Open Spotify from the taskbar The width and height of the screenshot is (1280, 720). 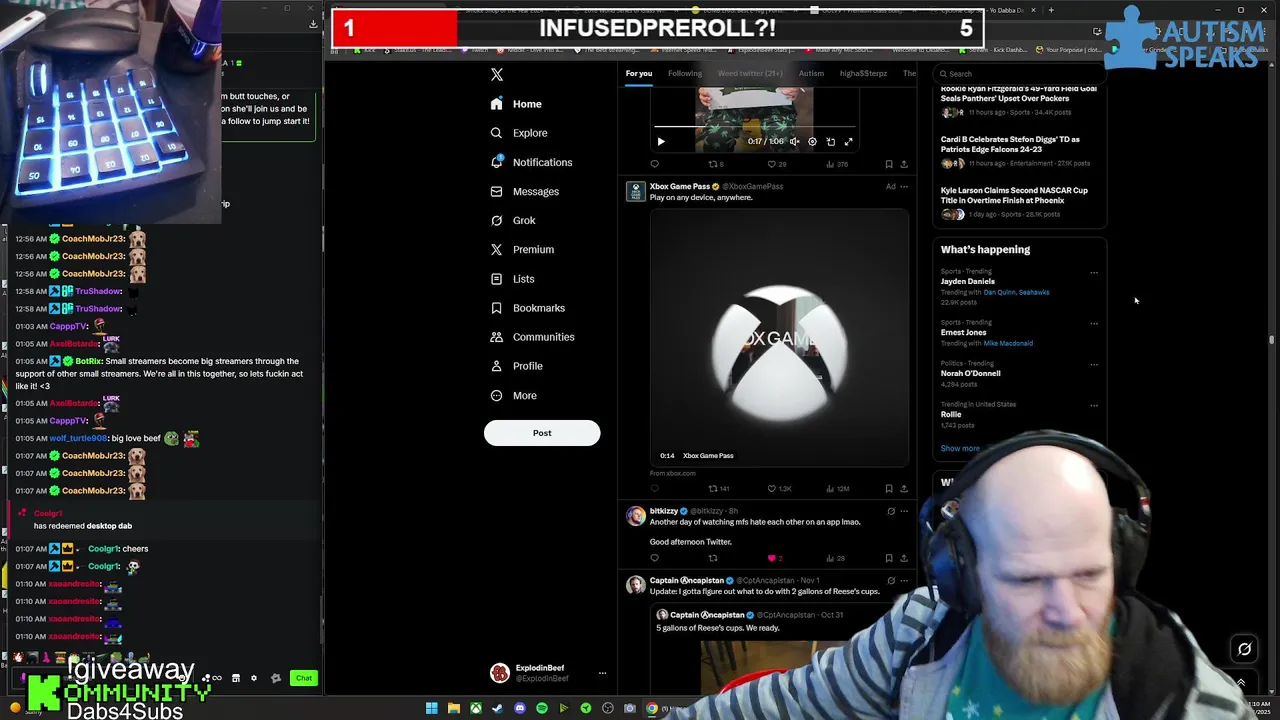542,708
